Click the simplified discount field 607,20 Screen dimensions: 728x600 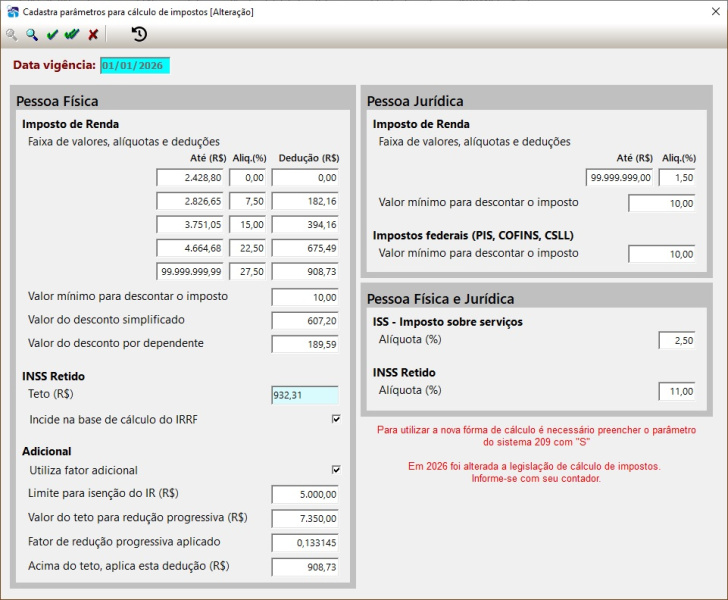pyautogui.click(x=305, y=320)
